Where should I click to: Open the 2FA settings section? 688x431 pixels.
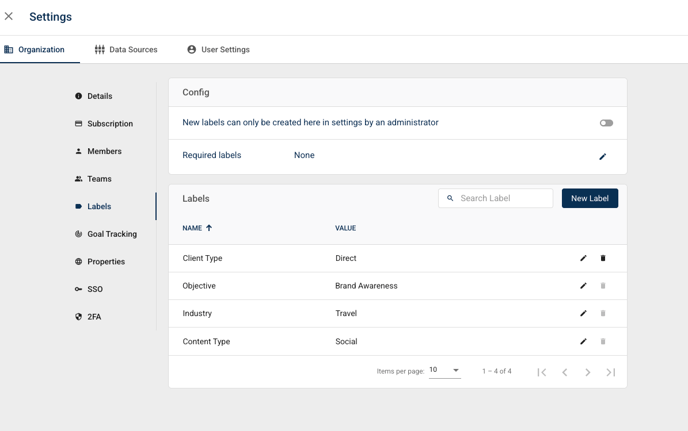pos(94,317)
